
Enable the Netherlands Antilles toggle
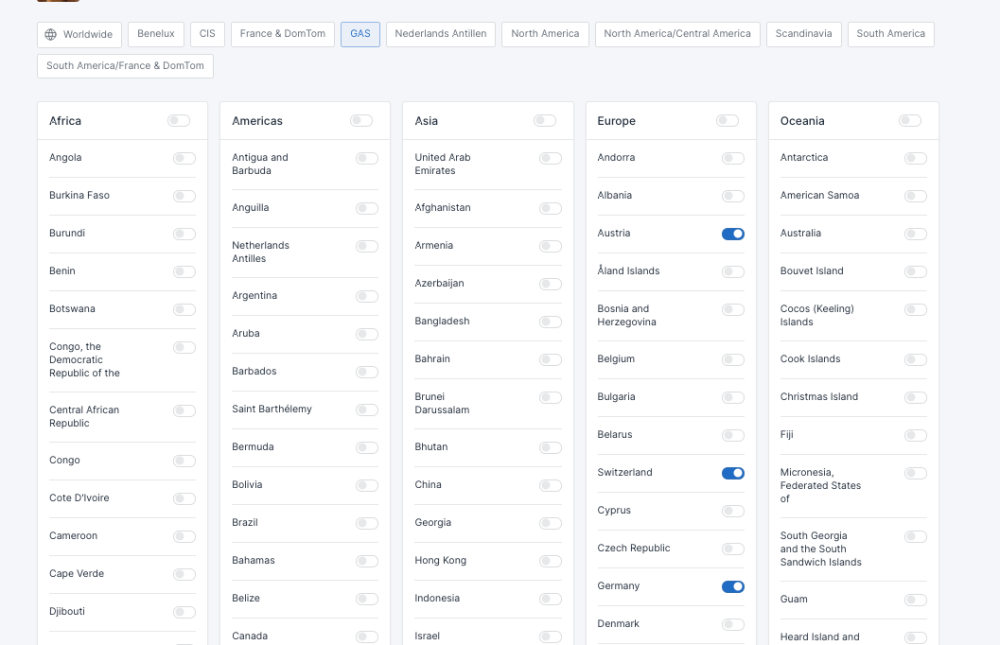point(367,246)
